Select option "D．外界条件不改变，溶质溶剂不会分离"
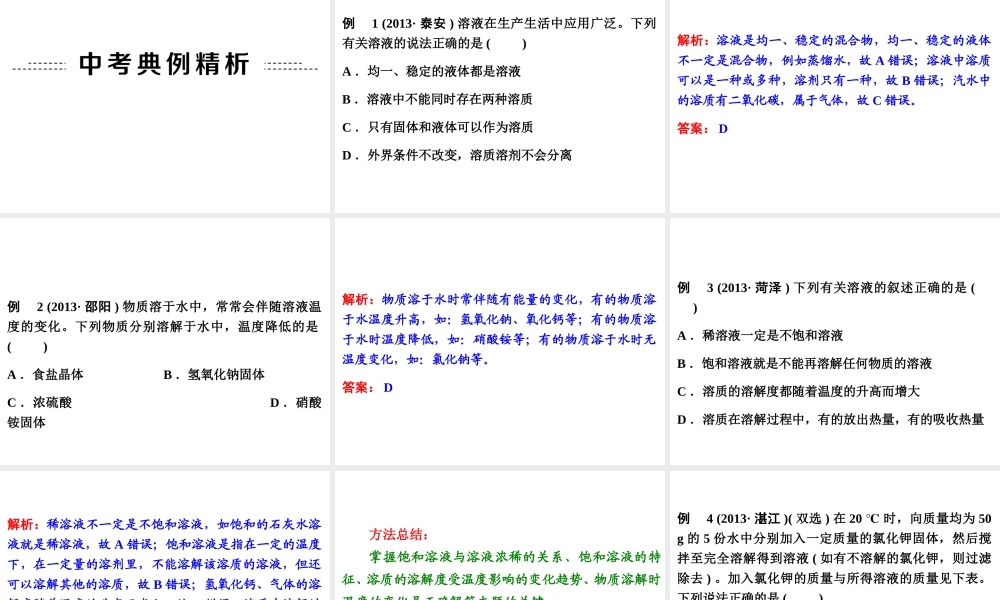Image resolution: width=1000 pixels, height=600 pixels. [x=457, y=156]
